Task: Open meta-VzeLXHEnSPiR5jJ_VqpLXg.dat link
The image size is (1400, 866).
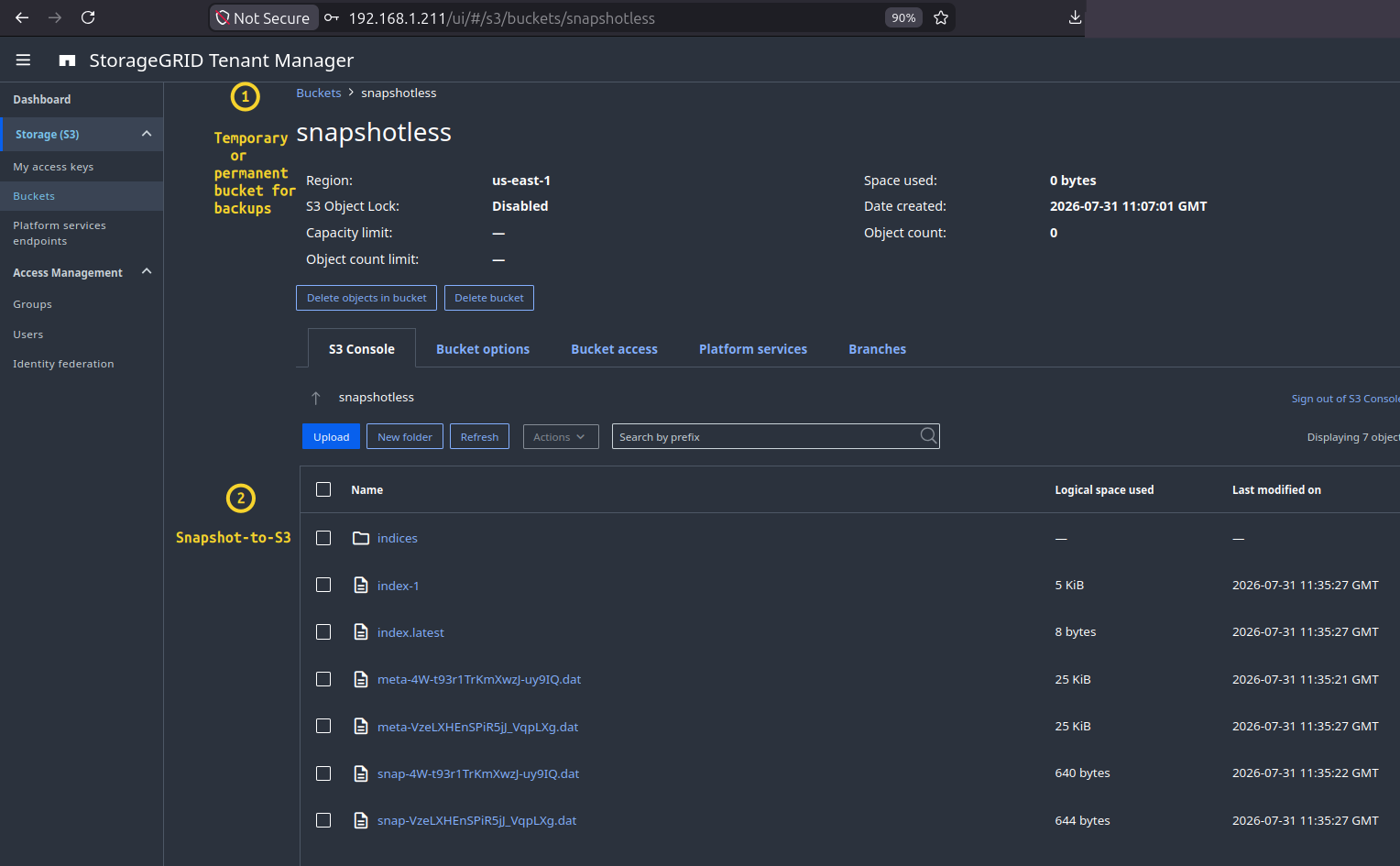Action: (x=477, y=727)
